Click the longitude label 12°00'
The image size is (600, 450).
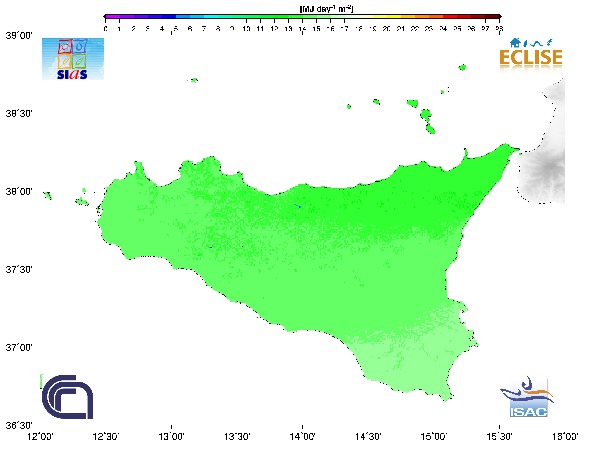[x=41, y=437]
